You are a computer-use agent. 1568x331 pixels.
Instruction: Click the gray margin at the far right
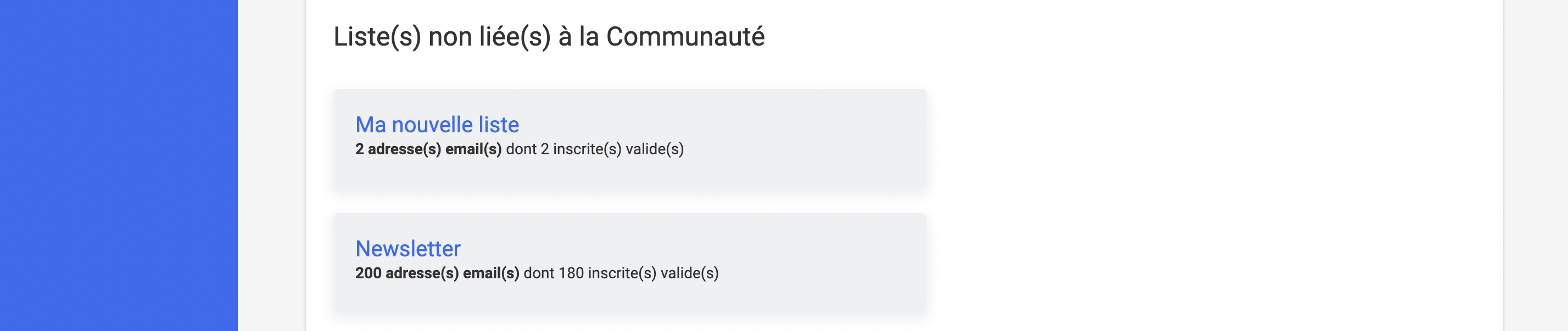coord(1535,166)
